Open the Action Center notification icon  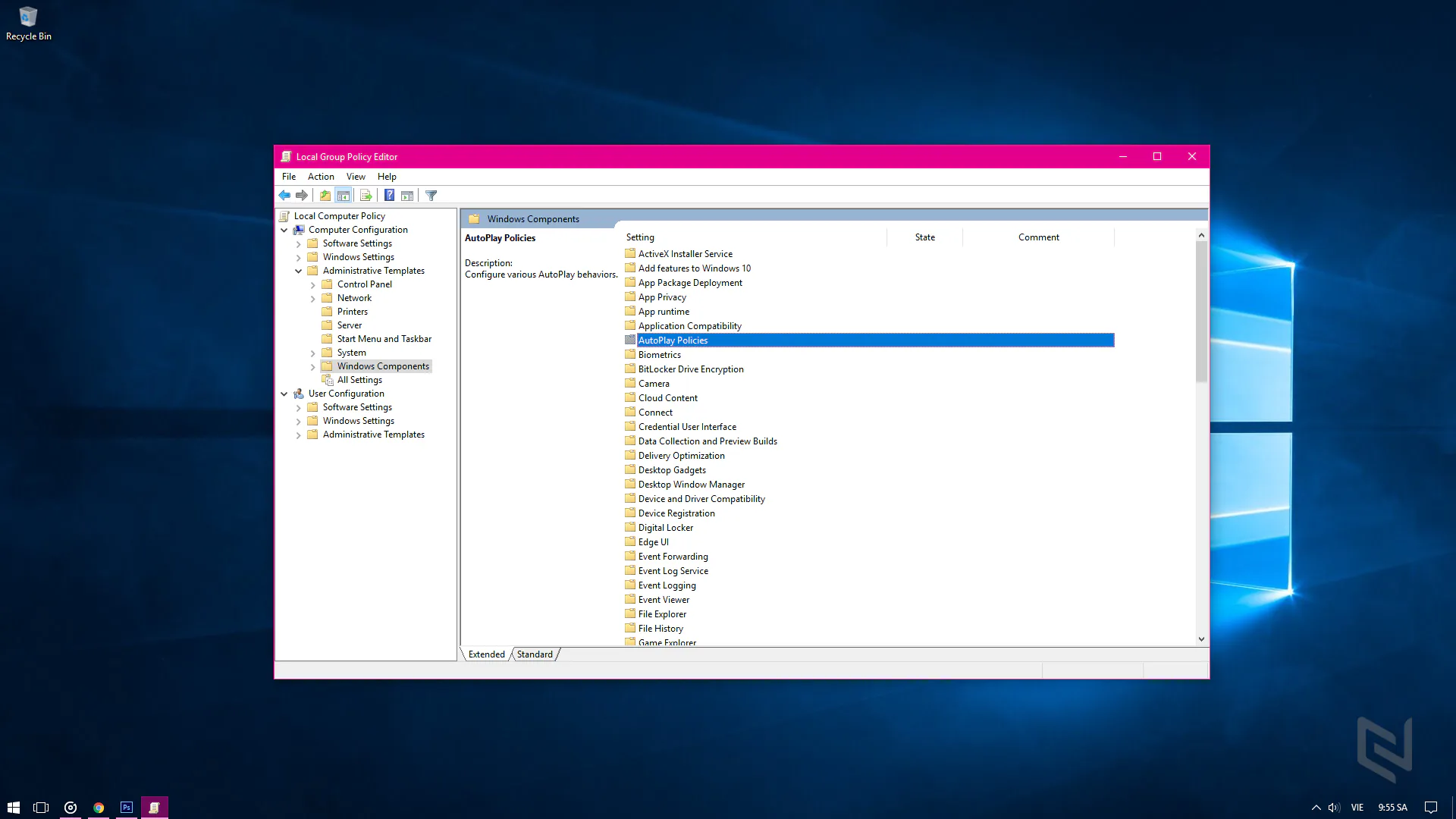tap(1431, 808)
